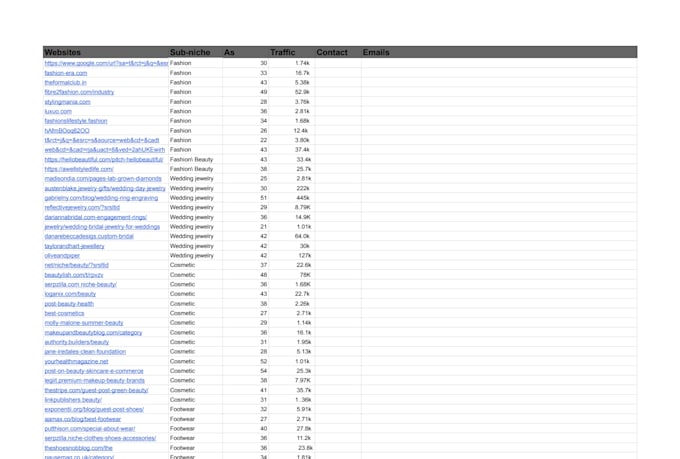Follow serpzilla.com niche-beauty link
The image size is (680, 459).
pos(81,285)
